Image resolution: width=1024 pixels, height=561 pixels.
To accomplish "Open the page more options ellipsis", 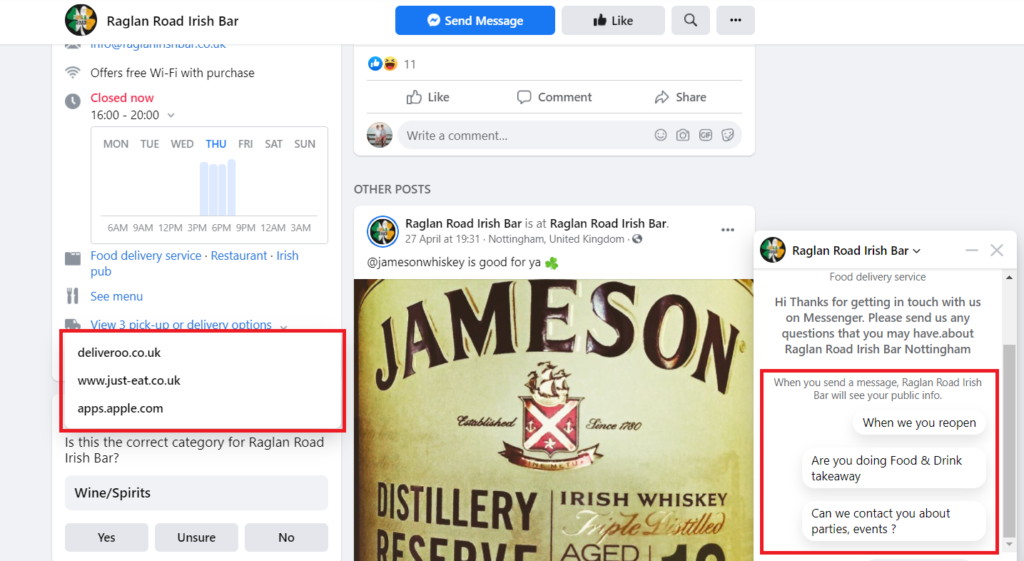I will (735, 20).
